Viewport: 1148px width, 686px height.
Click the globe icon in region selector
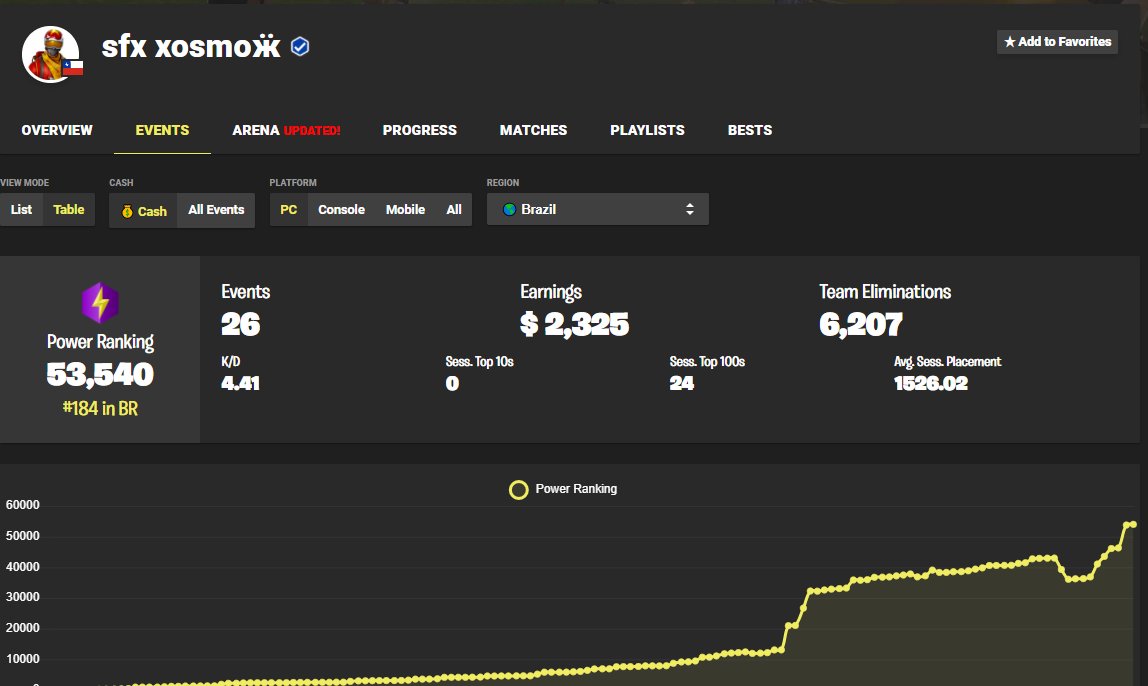point(510,209)
